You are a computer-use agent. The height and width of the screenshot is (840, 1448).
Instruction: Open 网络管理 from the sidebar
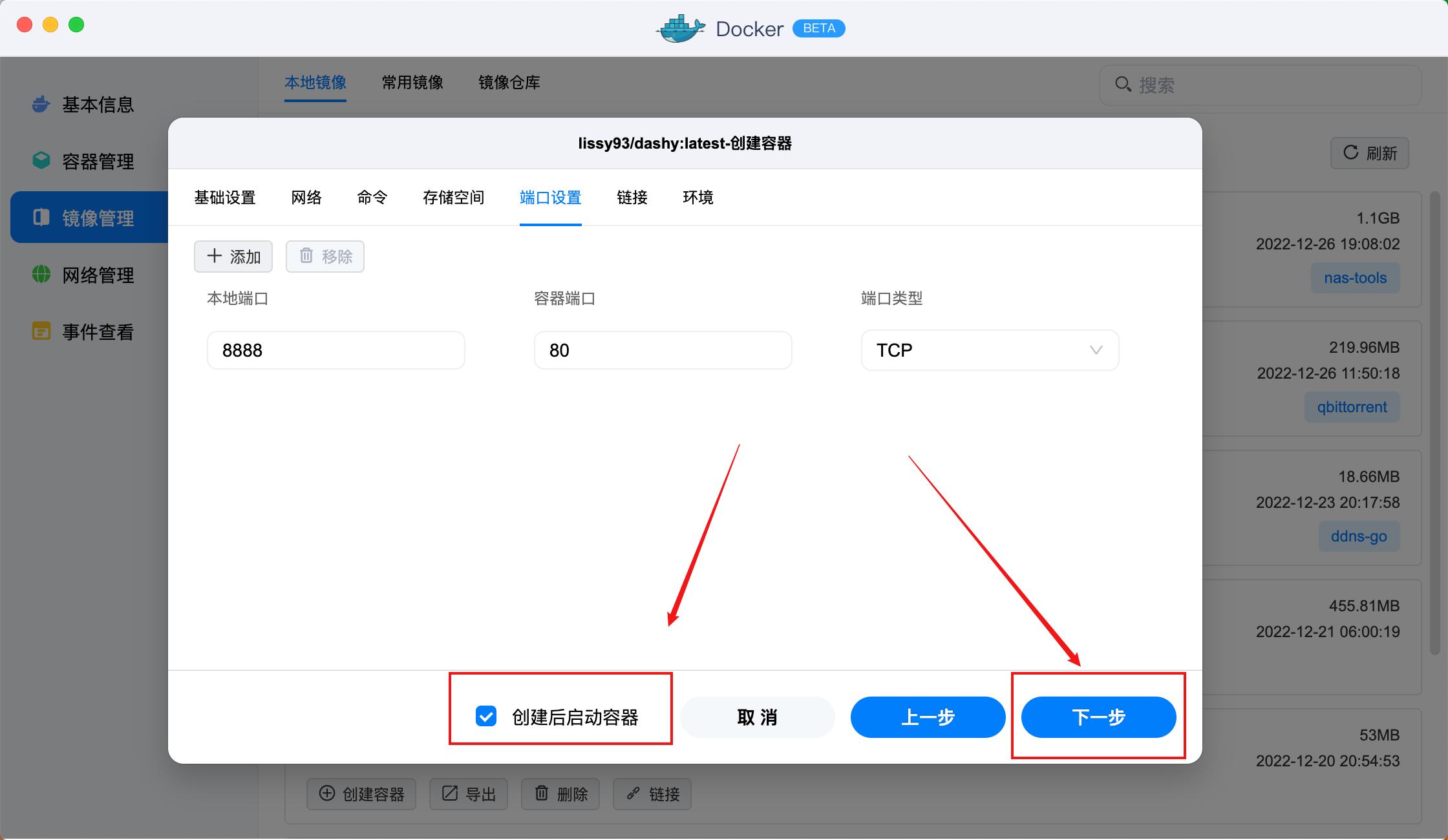click(97, 275)
